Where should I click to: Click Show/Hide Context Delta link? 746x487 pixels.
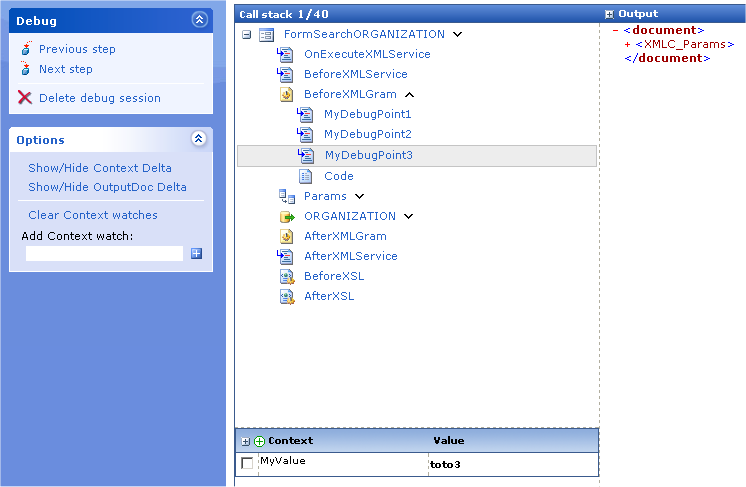point(100,168)
